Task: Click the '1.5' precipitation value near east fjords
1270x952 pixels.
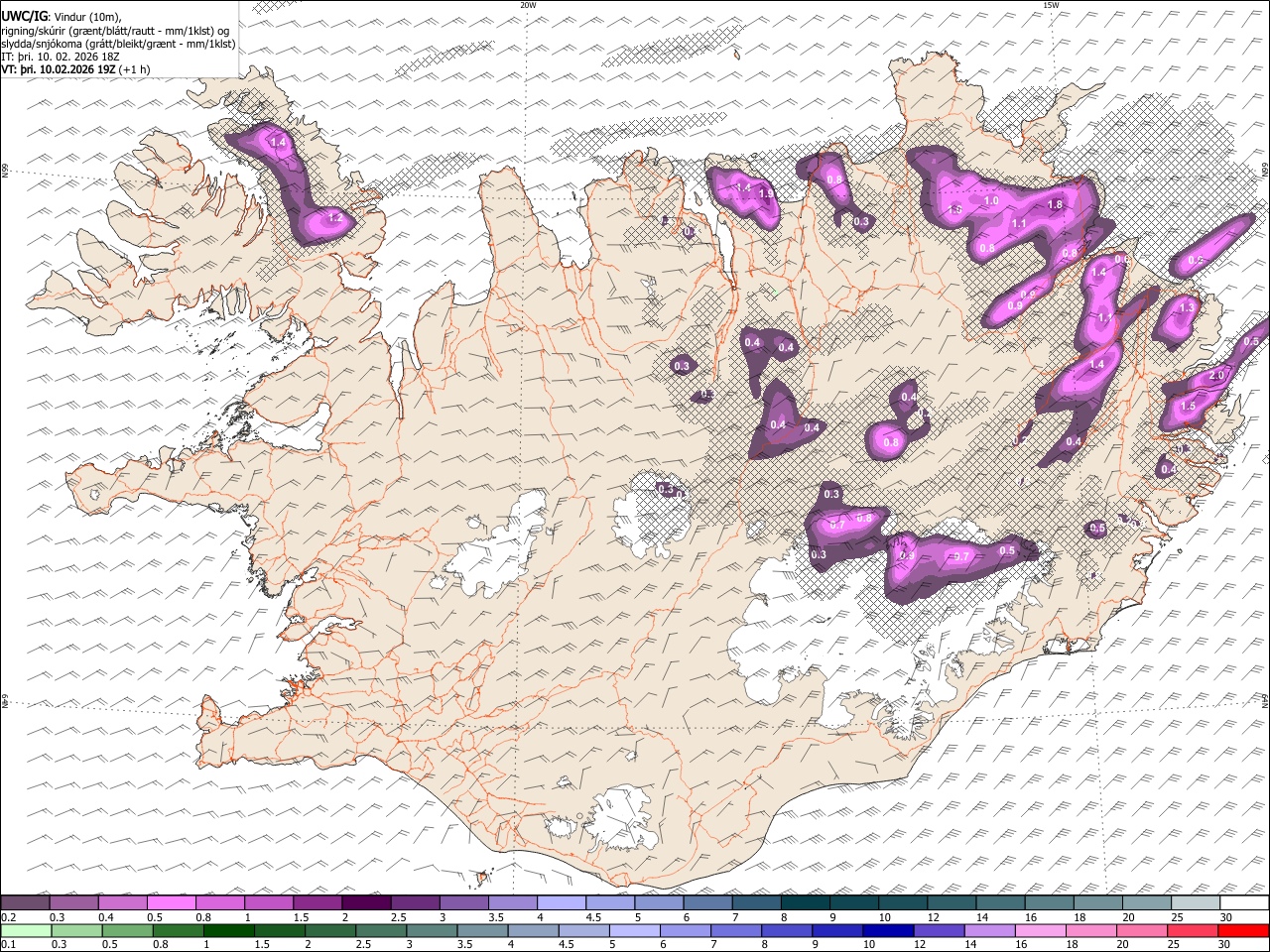Action: click(1188, 407)
